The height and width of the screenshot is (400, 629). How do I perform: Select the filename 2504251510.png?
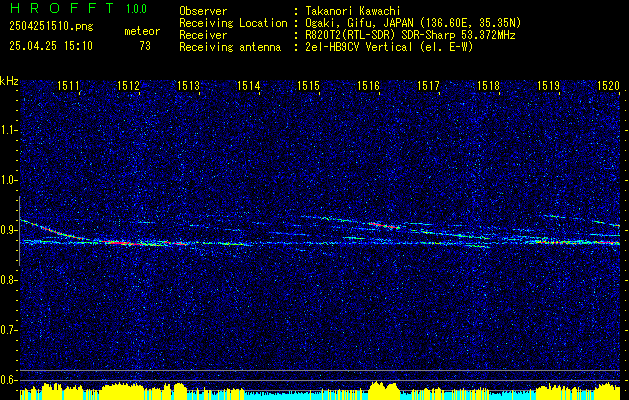tap(51, 27)
